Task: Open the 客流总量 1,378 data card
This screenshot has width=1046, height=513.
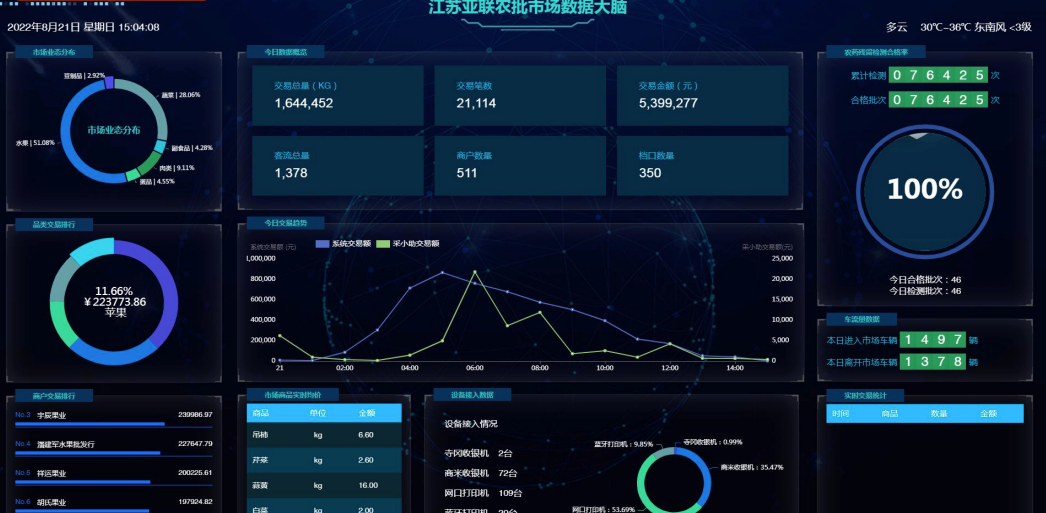Action: [x=338, y=165]
